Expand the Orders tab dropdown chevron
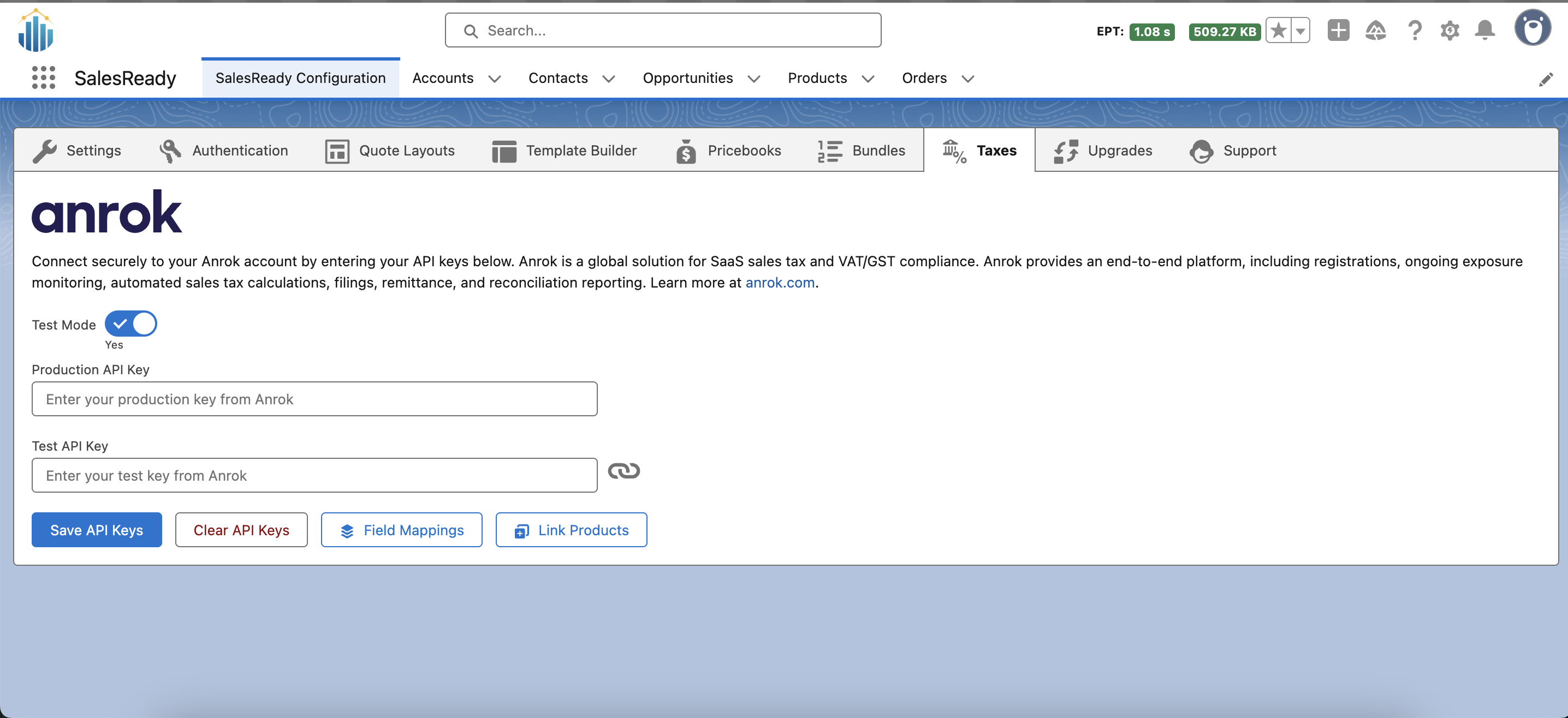 [x=968, y=79]
